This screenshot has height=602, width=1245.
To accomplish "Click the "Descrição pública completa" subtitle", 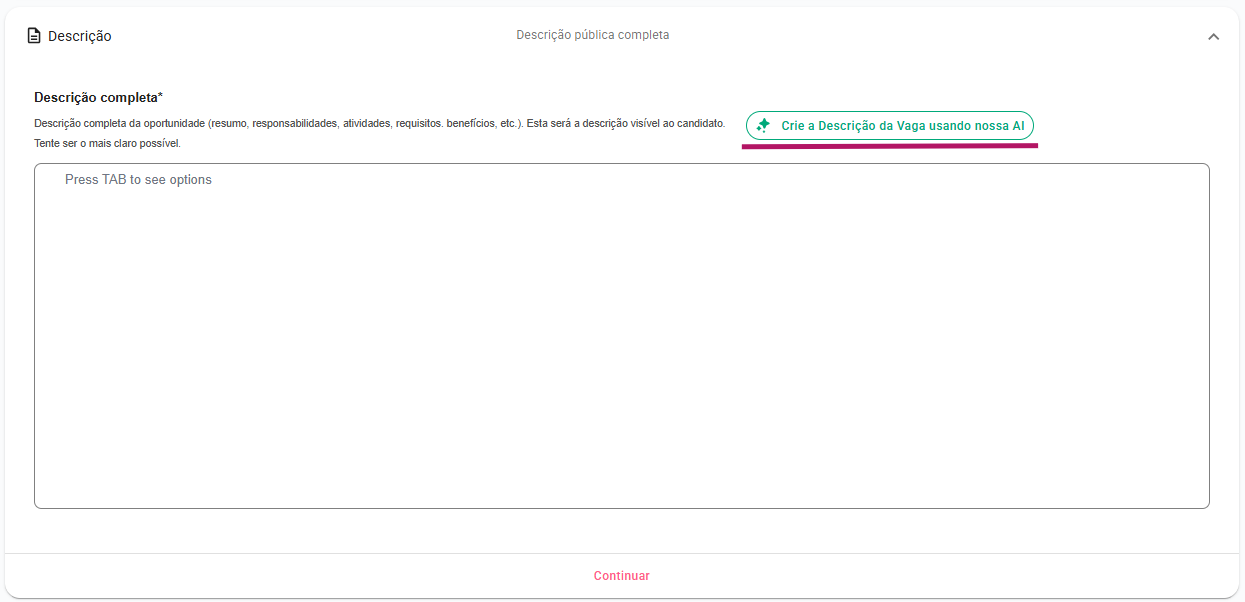I will [592, 35].
